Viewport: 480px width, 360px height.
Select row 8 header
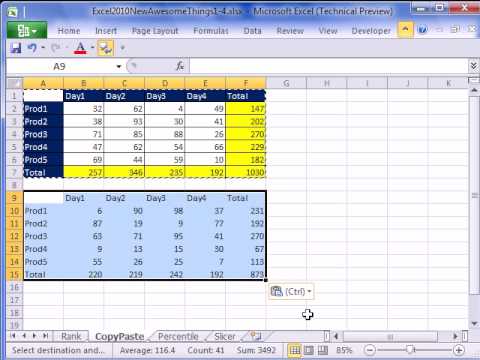pos(15,185)
